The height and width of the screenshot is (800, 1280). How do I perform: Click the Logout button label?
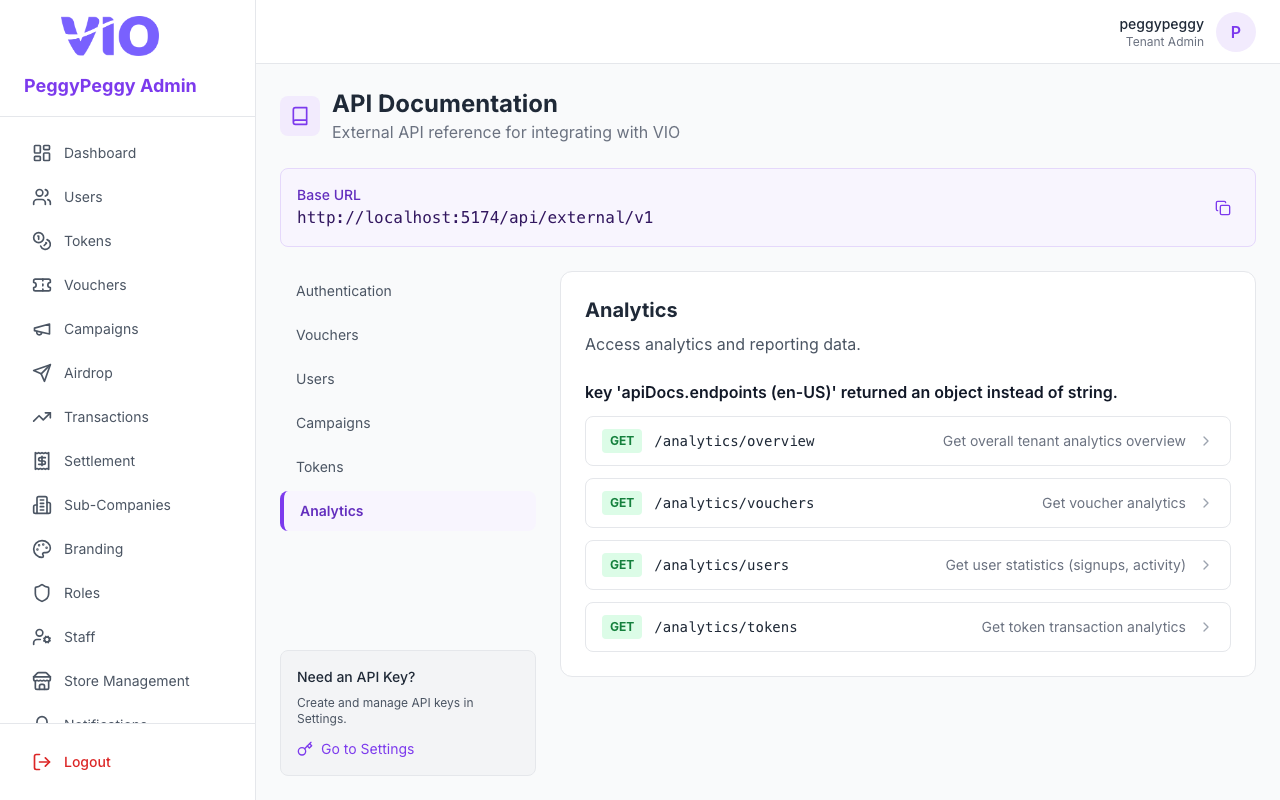[x=87, y=762]
